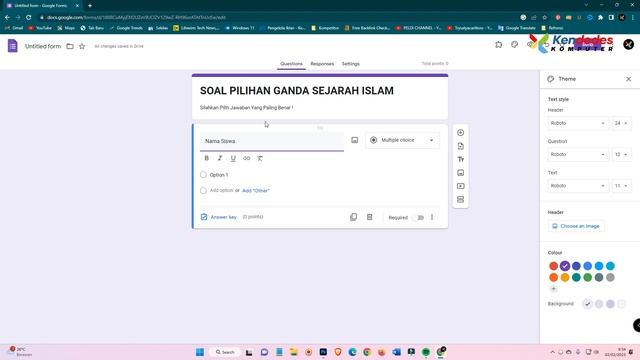Open Google Trends bookmark

tap(126, 28)
